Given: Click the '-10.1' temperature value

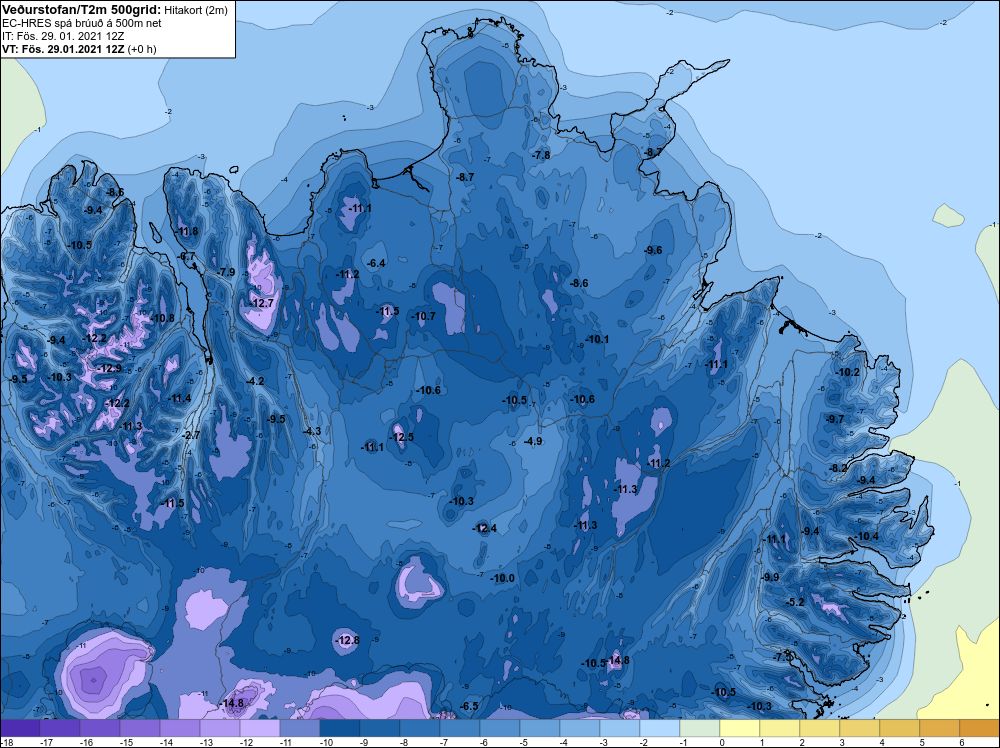Looking at the screenshot, I should [598, 340].
